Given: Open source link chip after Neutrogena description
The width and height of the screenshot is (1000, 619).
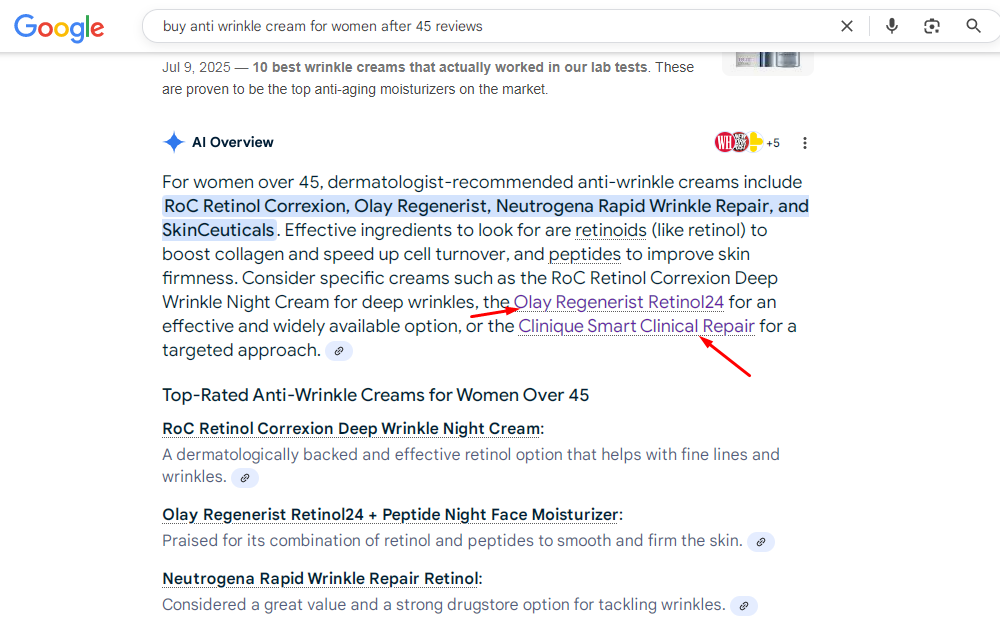Looking at the screenshot, I should pos(744,606).
